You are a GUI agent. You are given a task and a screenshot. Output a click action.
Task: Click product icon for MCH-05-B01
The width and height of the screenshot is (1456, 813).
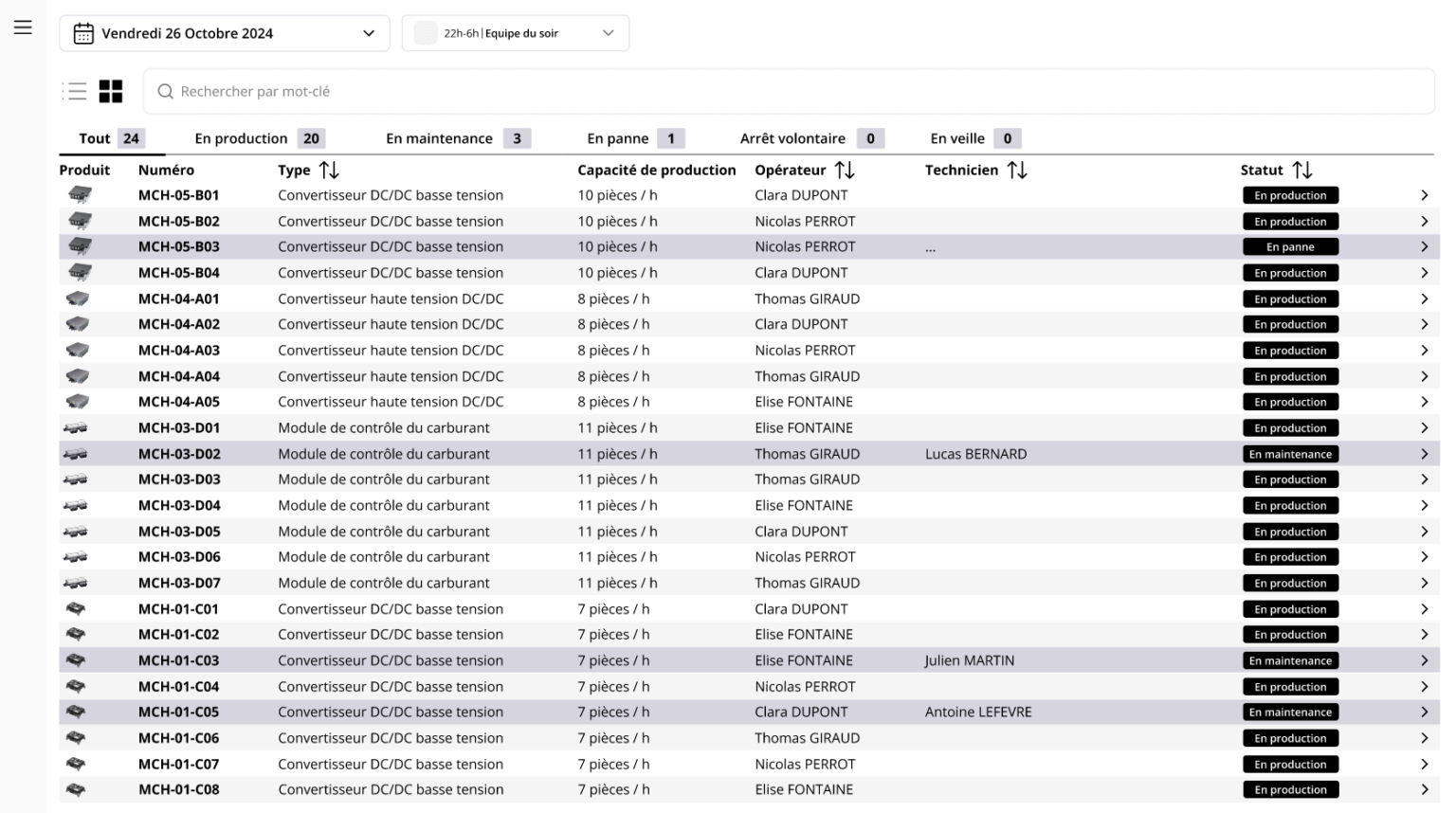[x=80, y=195]
